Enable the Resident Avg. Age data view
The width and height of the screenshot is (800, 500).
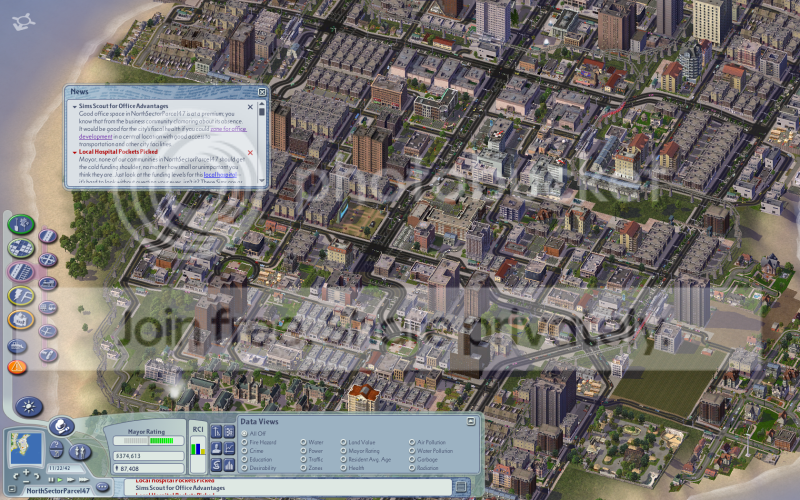click(x=343, y=459)
